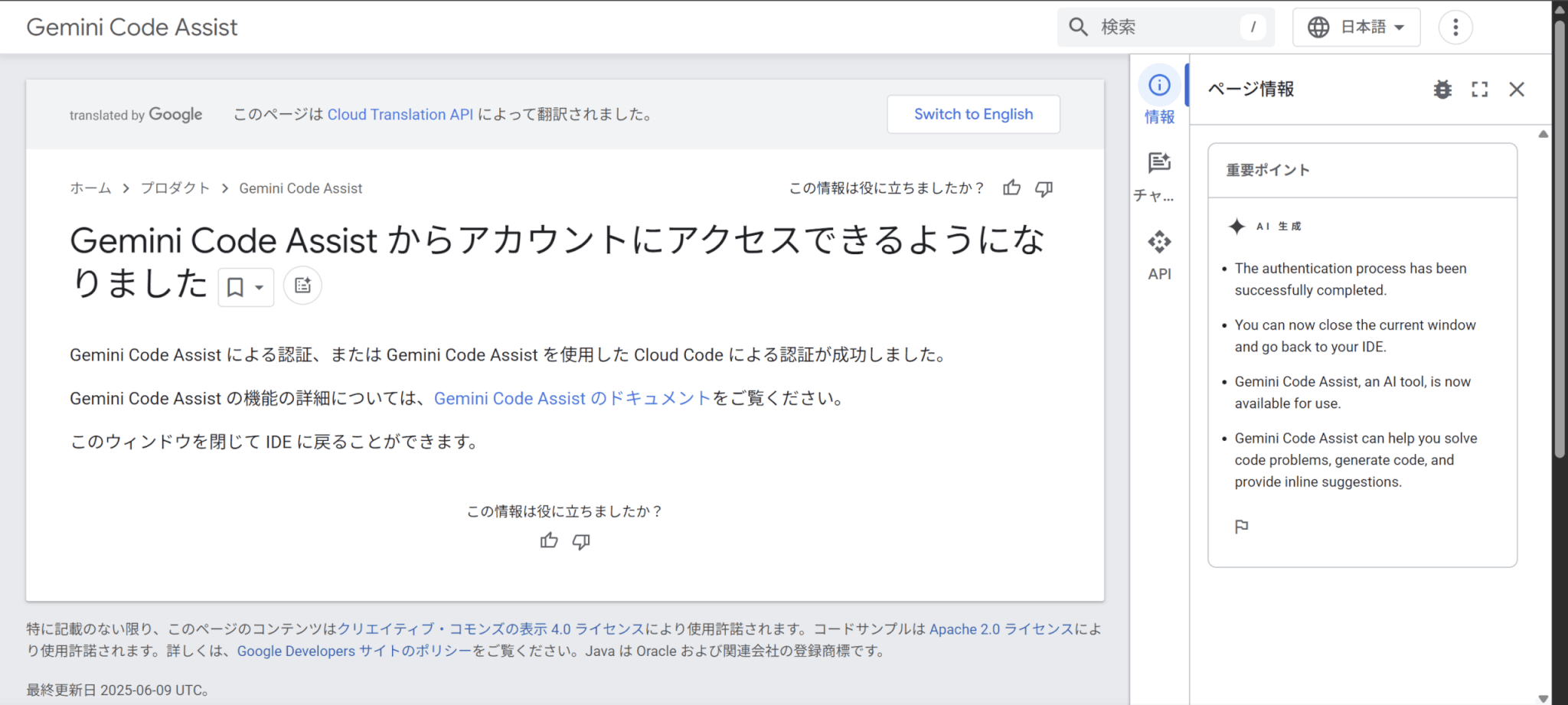Click thumbs down beside the breadcrumbs
This screenshot has width=1568, height=705.
click(1044, 188)
